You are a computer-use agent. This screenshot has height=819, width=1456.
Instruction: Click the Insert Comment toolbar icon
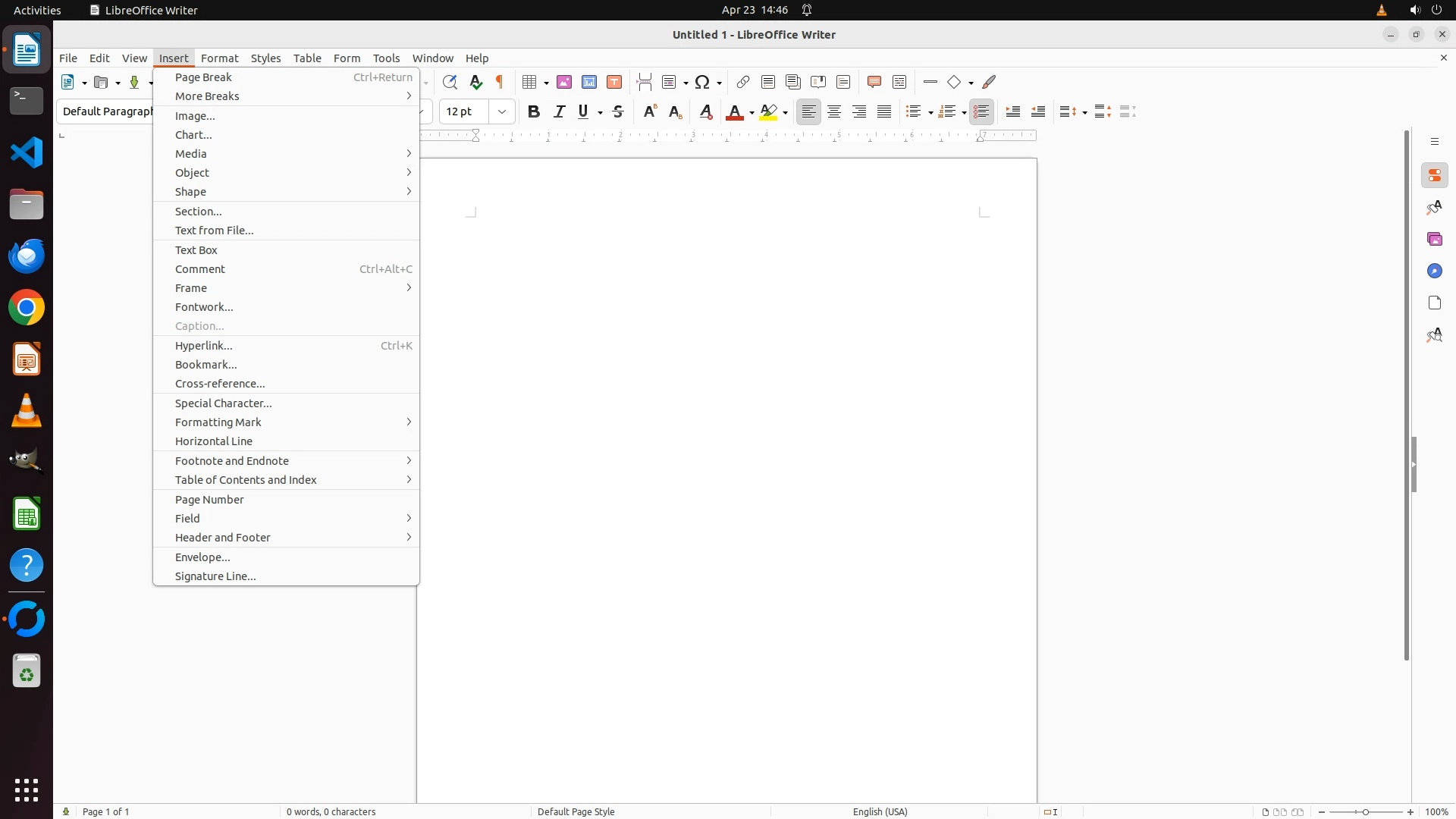pyautogui.click(x=874, y=82)
